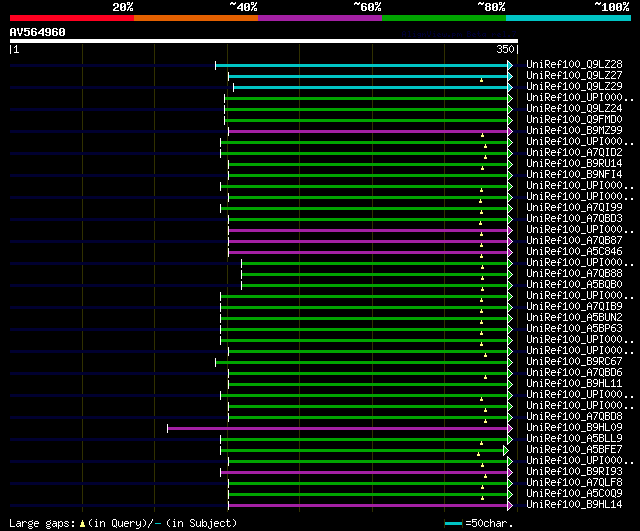Select the UniRef100_A7QID2 label
This screenshot has width=640, height=531.
pyautogui.click(x=574, y=152)
